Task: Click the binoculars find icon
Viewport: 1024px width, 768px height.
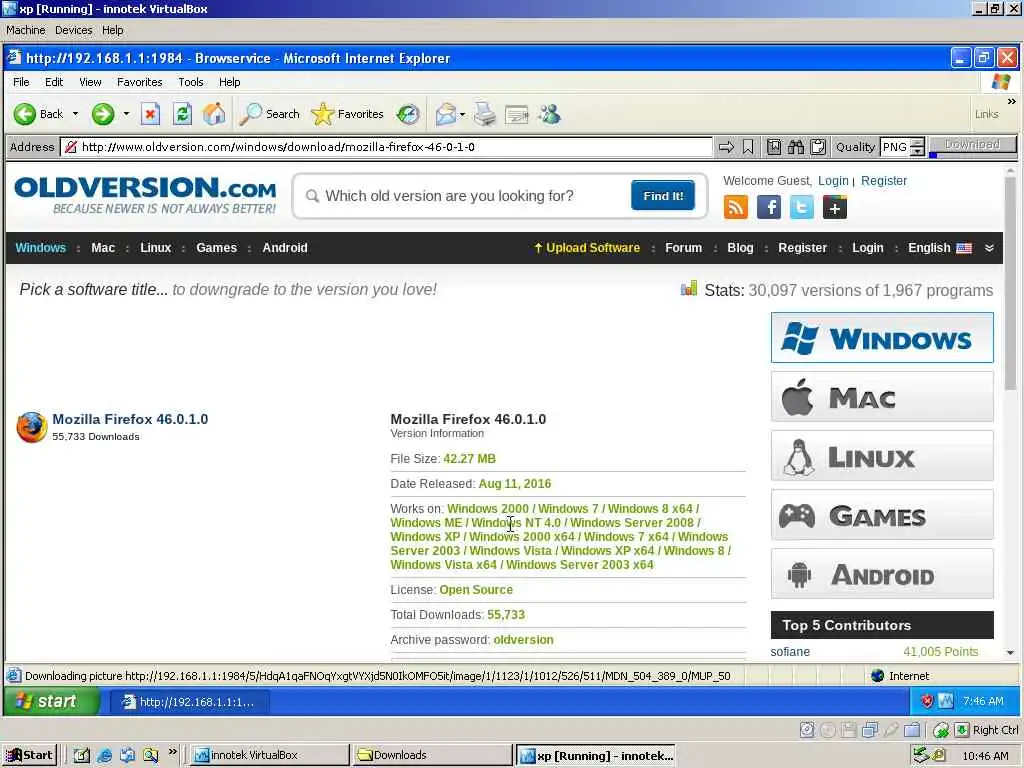Action: click(795, 147)
